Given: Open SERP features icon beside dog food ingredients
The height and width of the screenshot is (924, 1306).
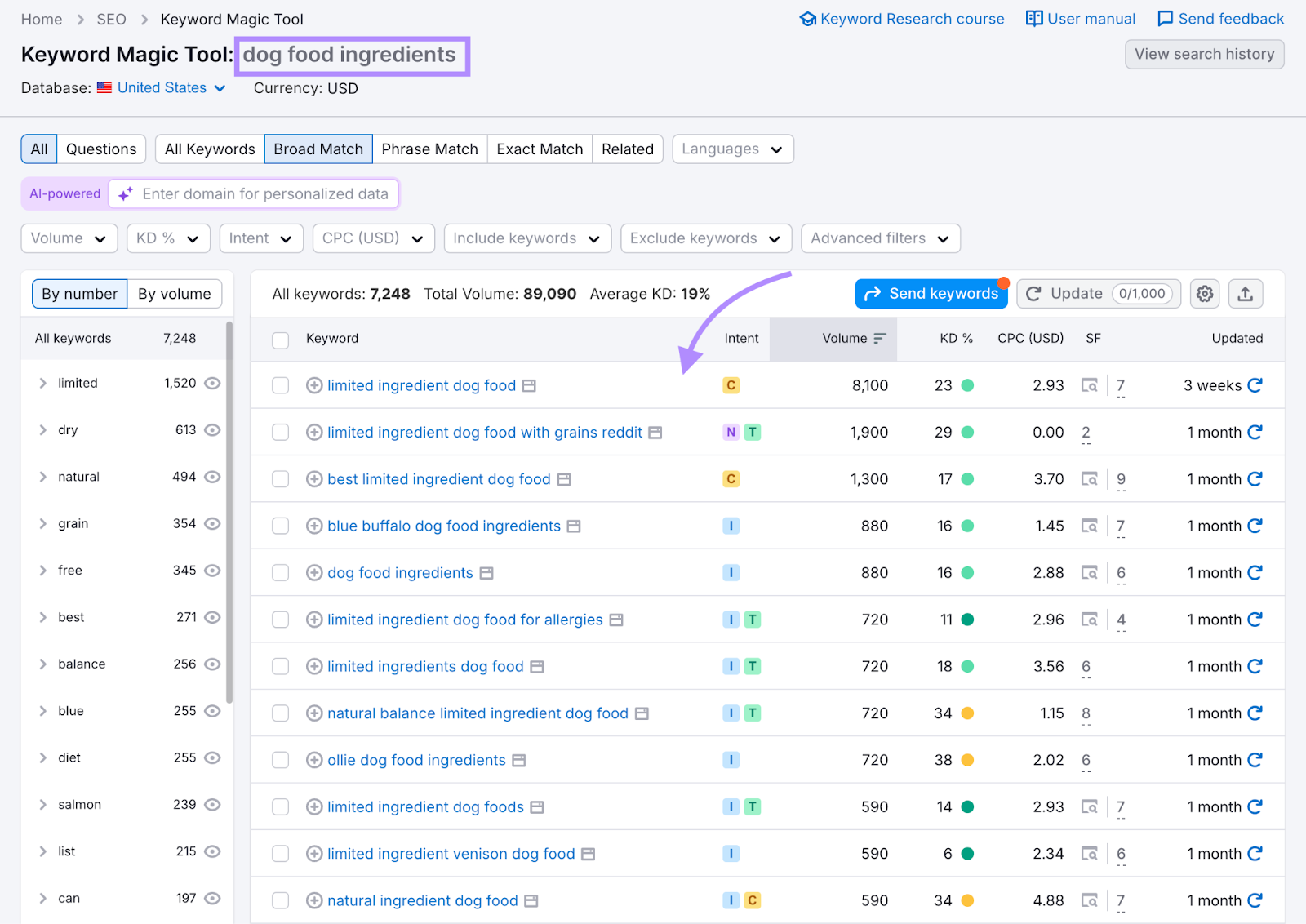Looking at the screenshot, I should [487, 573].
